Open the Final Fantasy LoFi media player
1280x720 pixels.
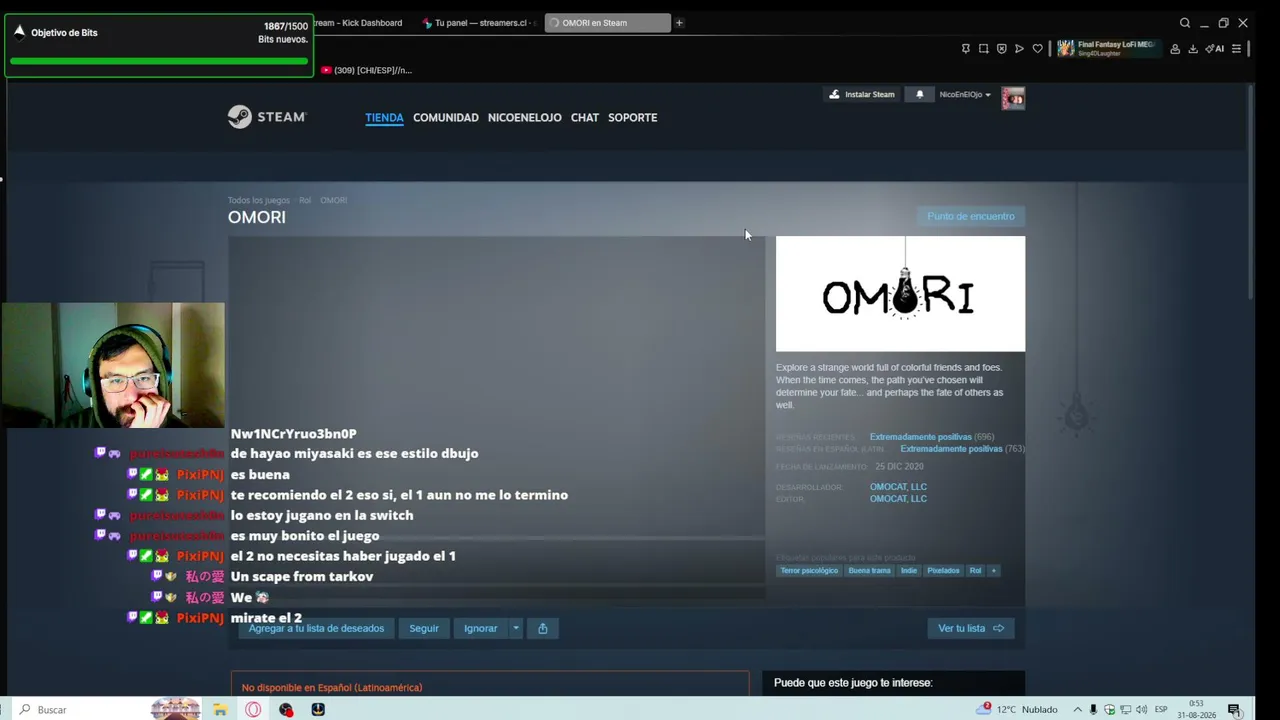(1108, 48)
